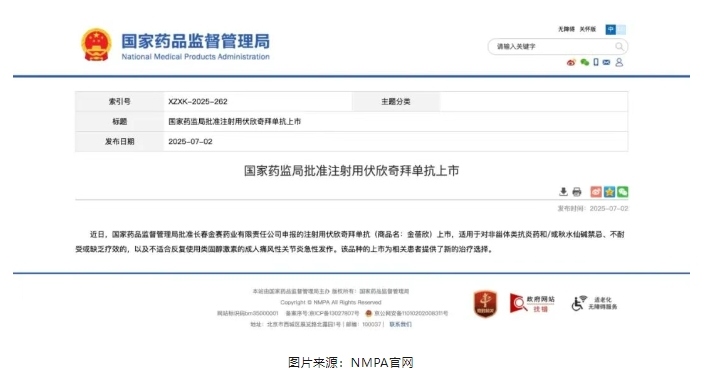Viewport: 707px width, 390px height.
Task: Click the search magnifier icon
Action: pyautogui.click(x=620, y=46)
